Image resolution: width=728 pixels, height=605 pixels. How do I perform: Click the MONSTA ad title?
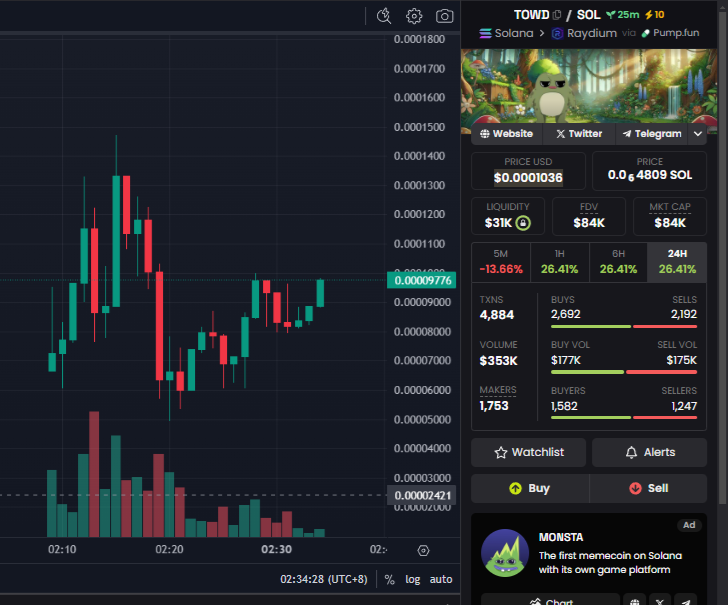[x=561, y=537]
